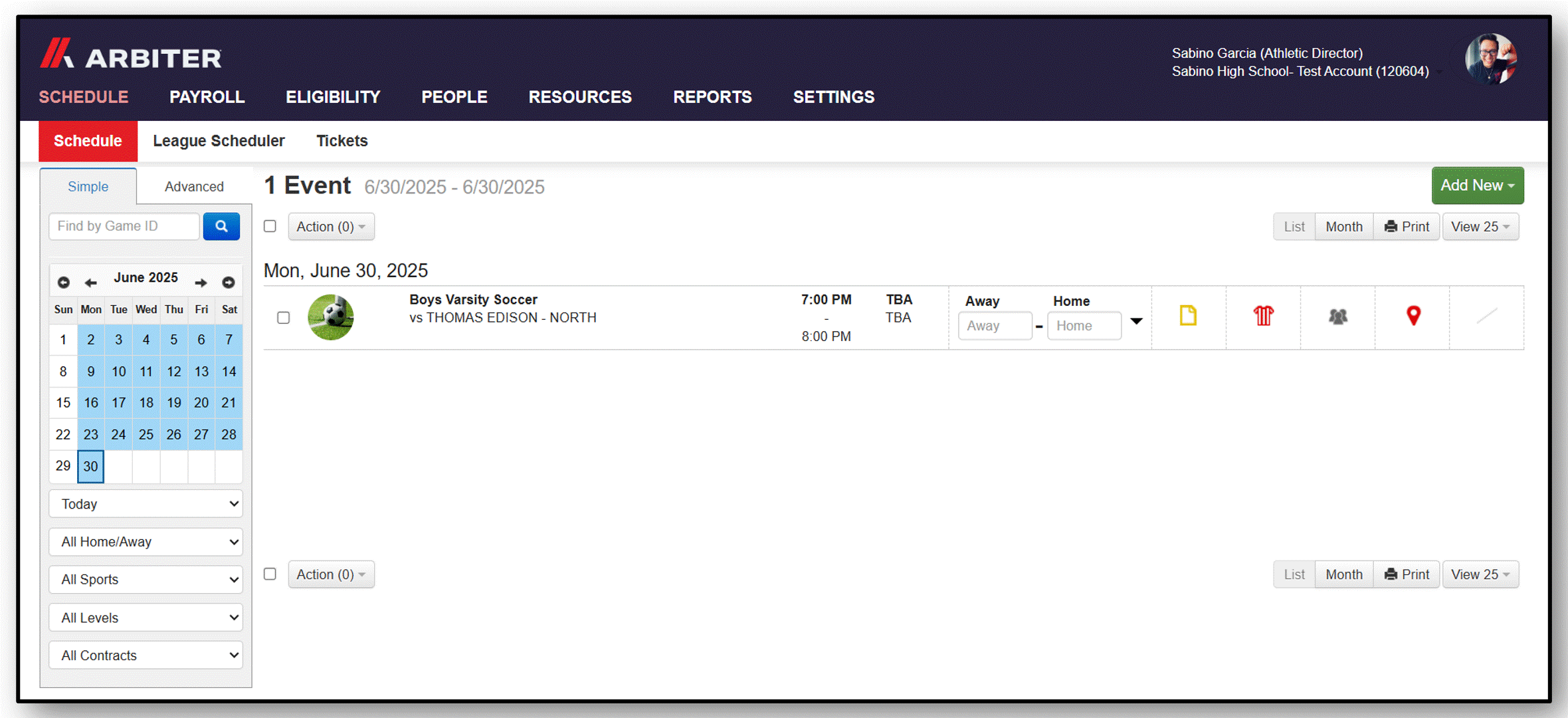Click Sabino Garcia (Athletic Director) name

(1267, 53)
